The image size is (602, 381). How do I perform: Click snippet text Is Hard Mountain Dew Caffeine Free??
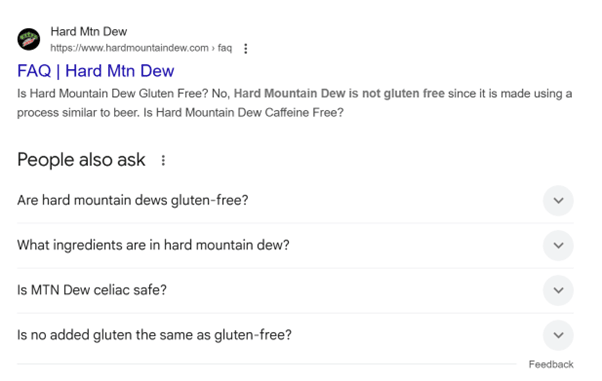point(243,113)
